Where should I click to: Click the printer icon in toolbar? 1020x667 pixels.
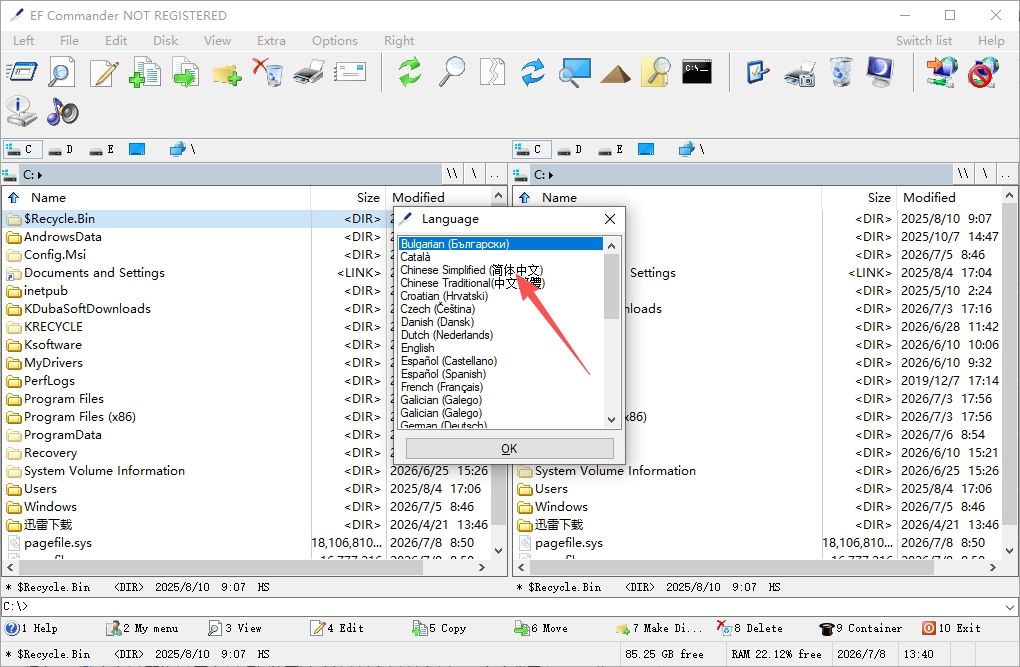click(309, 72)
